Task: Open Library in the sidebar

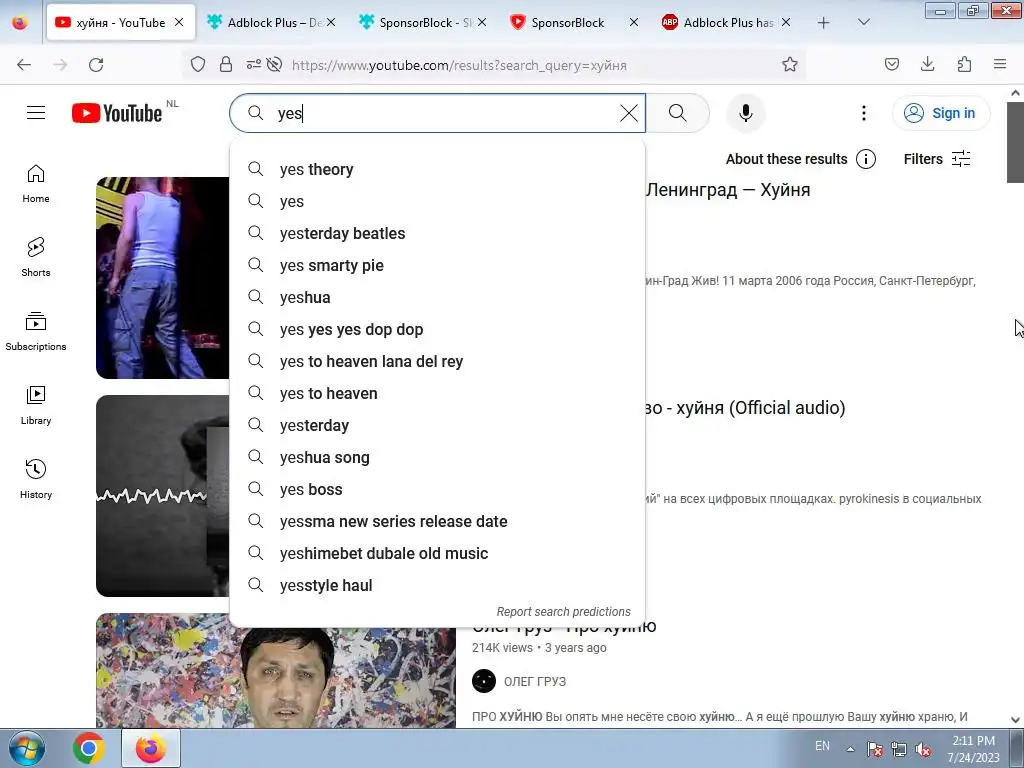Action: [36, 406]
